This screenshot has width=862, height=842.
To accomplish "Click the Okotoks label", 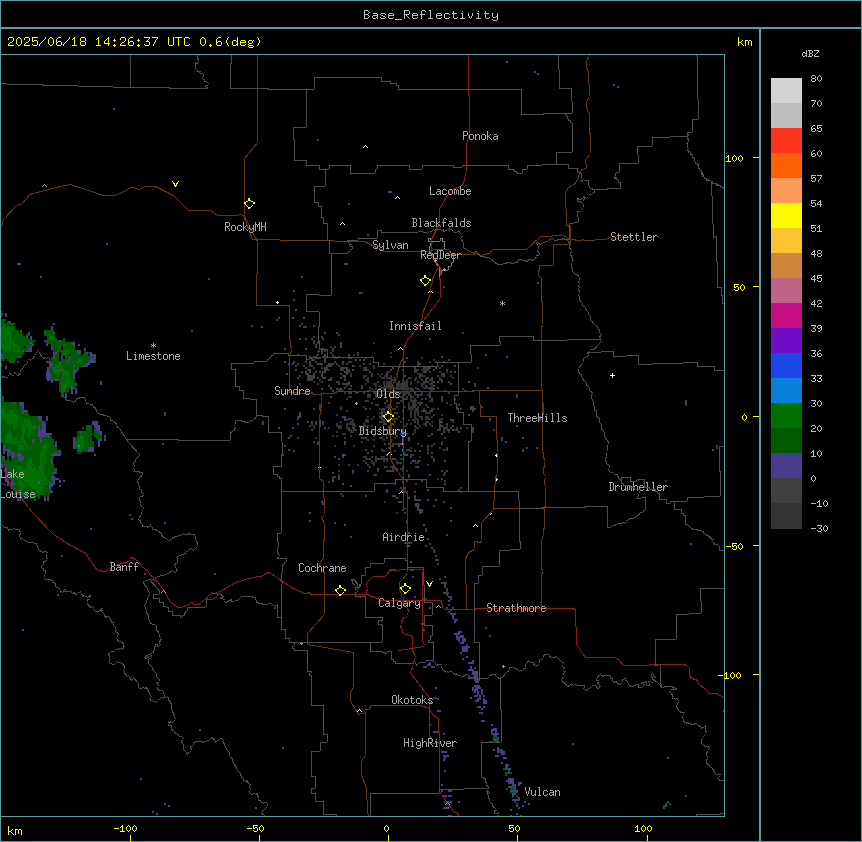I will (412, 700).
